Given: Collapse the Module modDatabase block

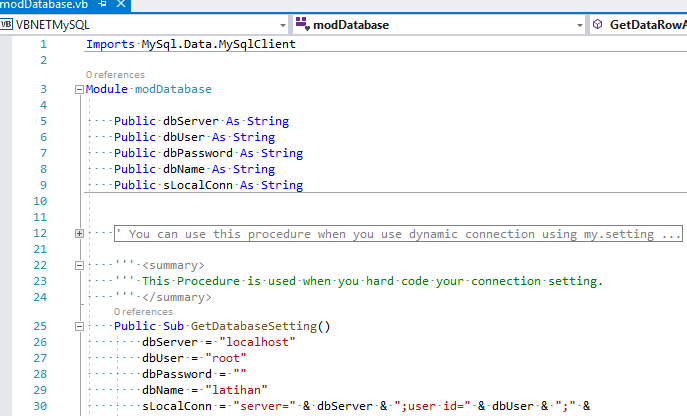Looking at the screenshot, I should (79, 89).
